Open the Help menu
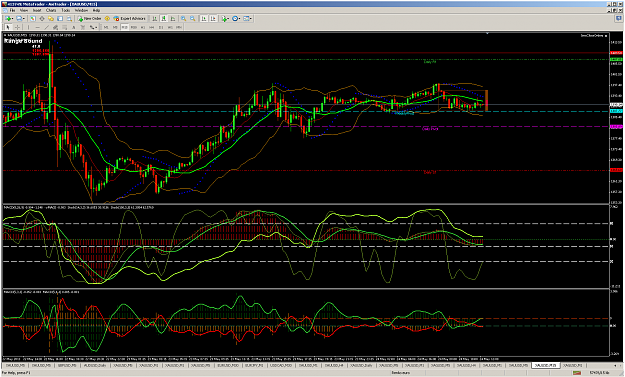Screen dimensions: 625x377 click(x=96, y=10)
